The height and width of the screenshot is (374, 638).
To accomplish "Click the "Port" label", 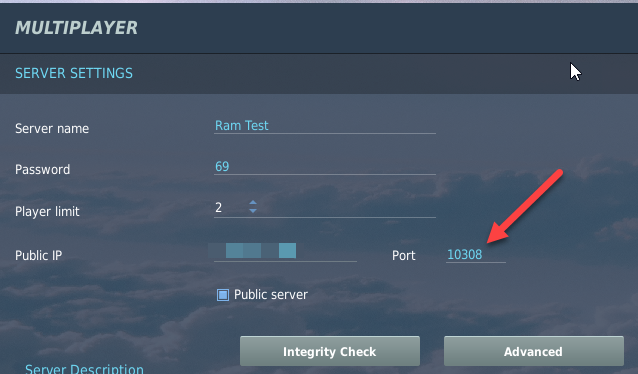I will point(404,256).
